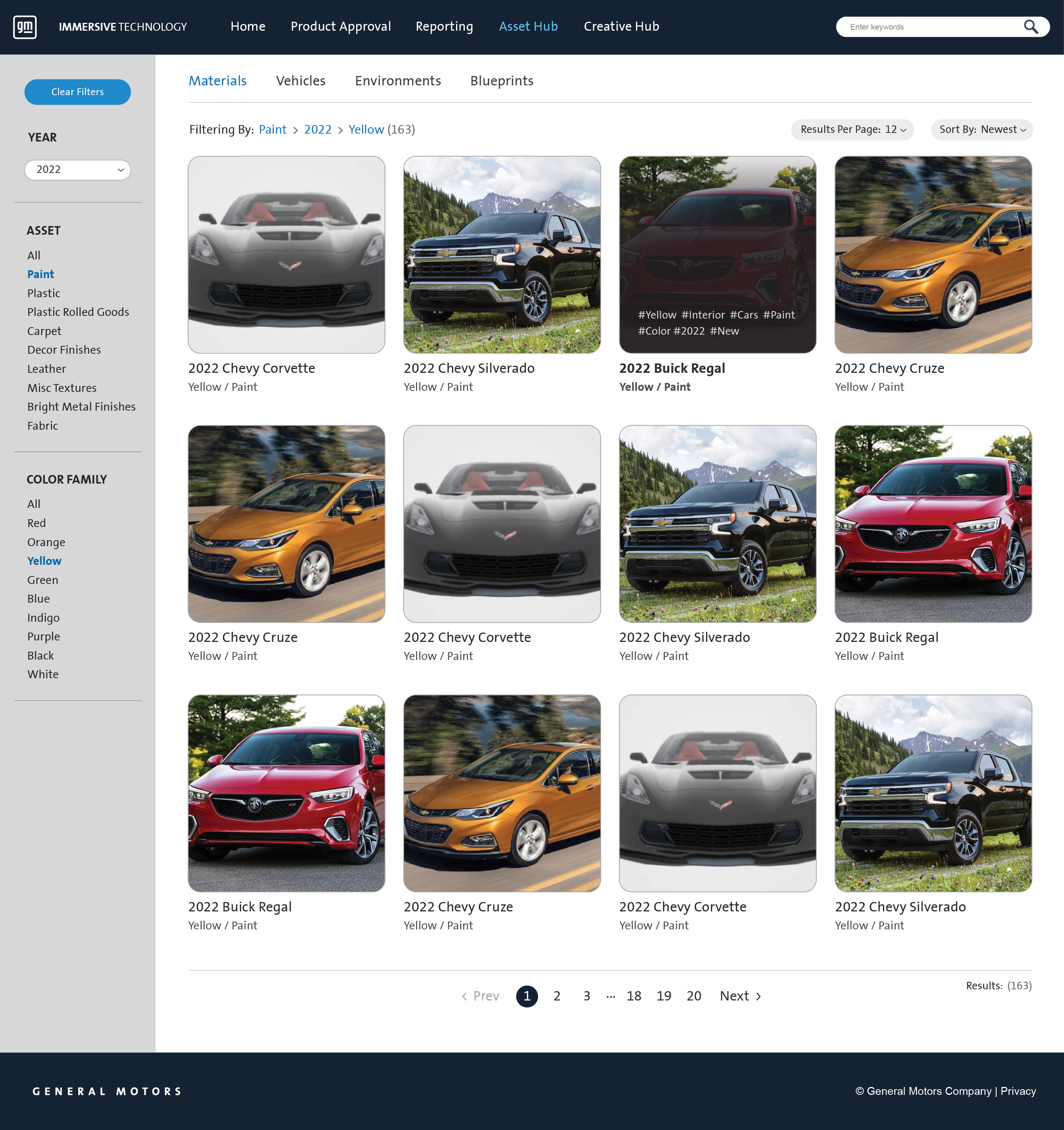Click the Clear Filters button
This screenshot has width=1064, height=1130.
click(x=77, y=91)
